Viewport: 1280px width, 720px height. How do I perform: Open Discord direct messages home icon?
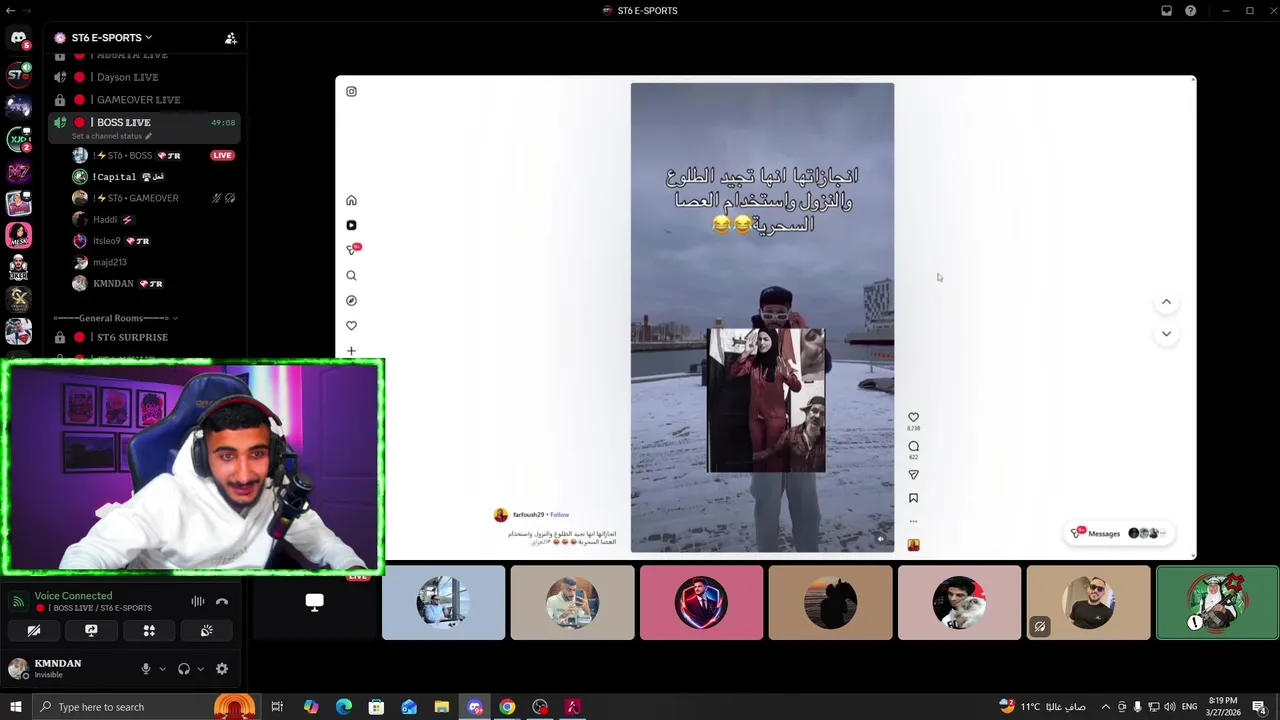point(18,39)
